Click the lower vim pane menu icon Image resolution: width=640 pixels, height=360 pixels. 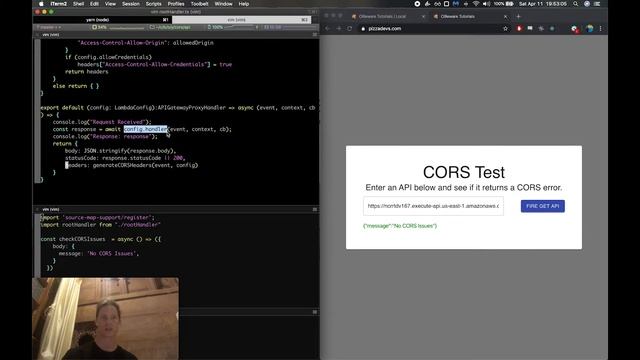pos(315,209)
